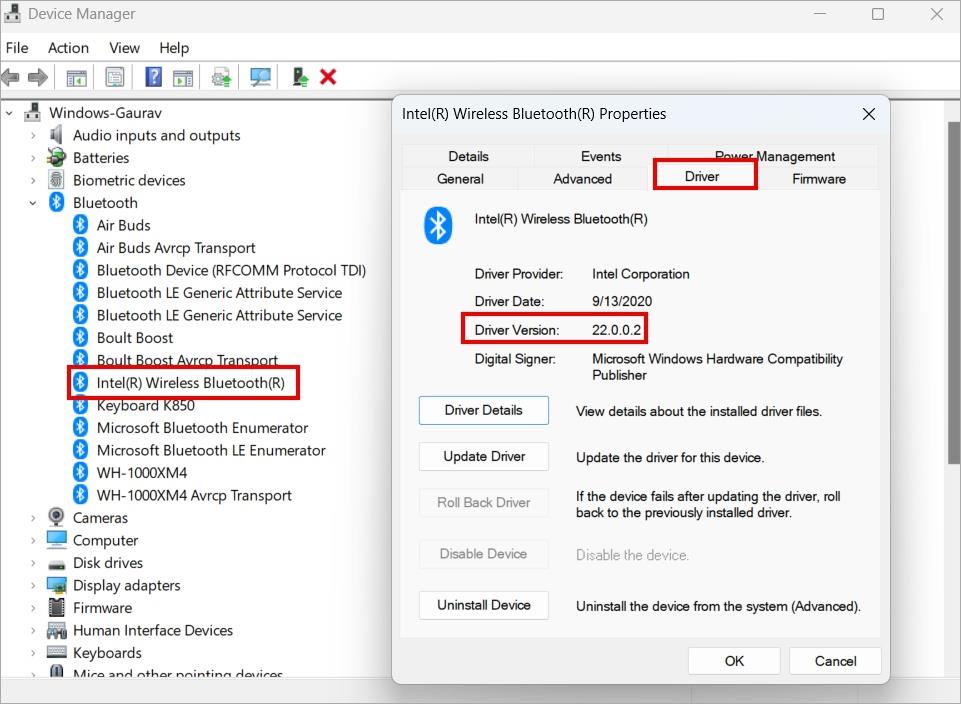
Task: Open the File menu
Action: pos(17,48)
